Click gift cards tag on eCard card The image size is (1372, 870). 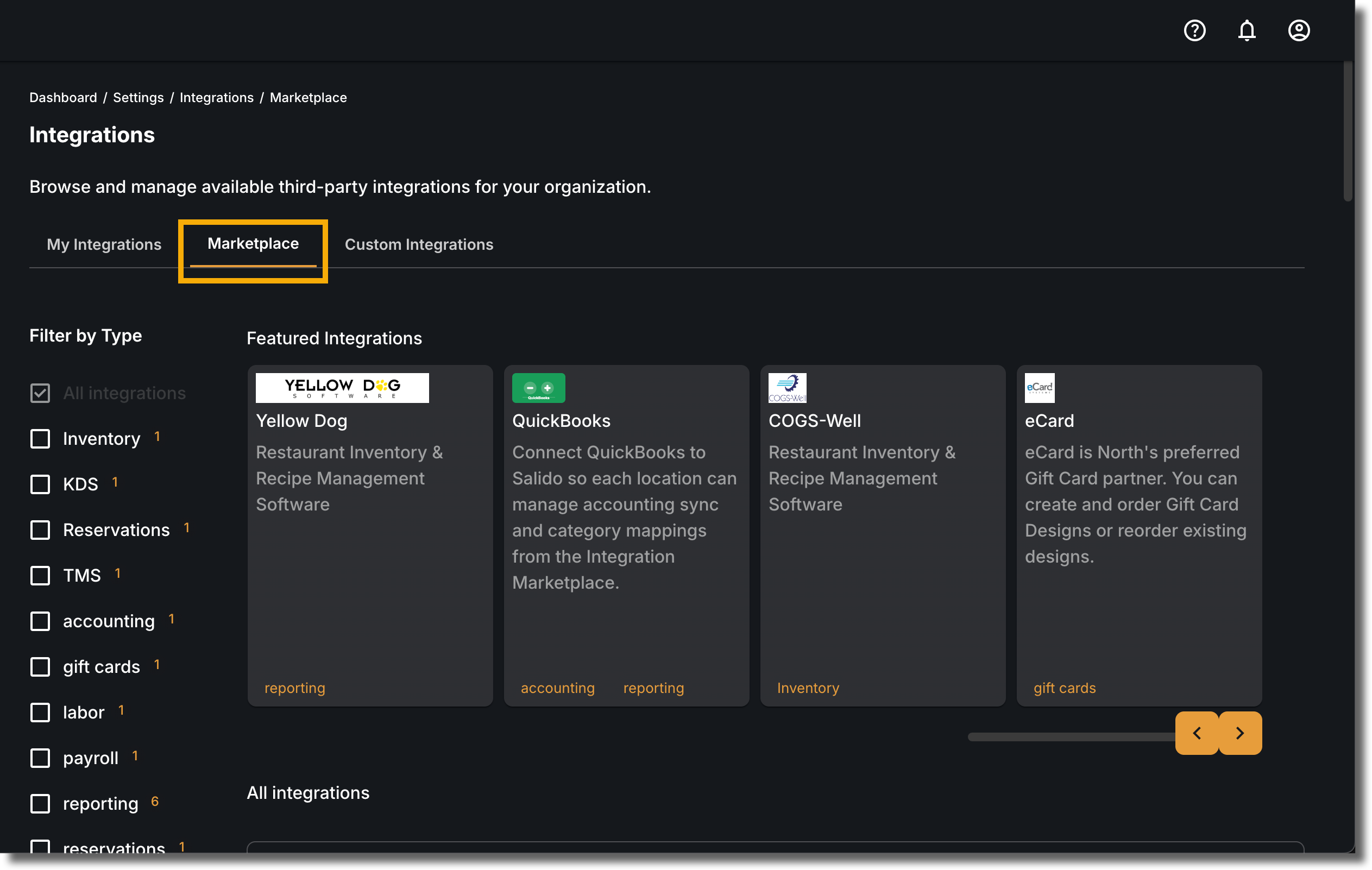(x=1065, y=688)
